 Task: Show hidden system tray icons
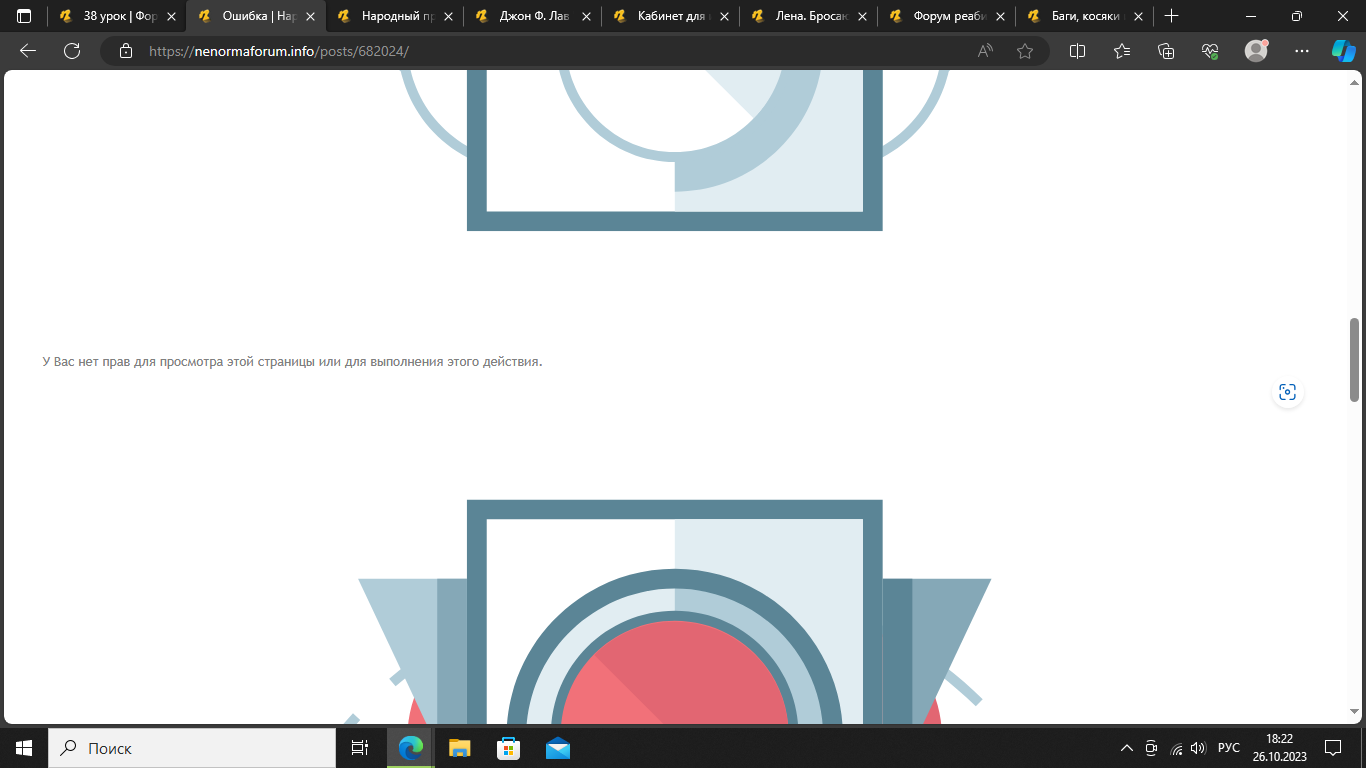point(1127,748)
